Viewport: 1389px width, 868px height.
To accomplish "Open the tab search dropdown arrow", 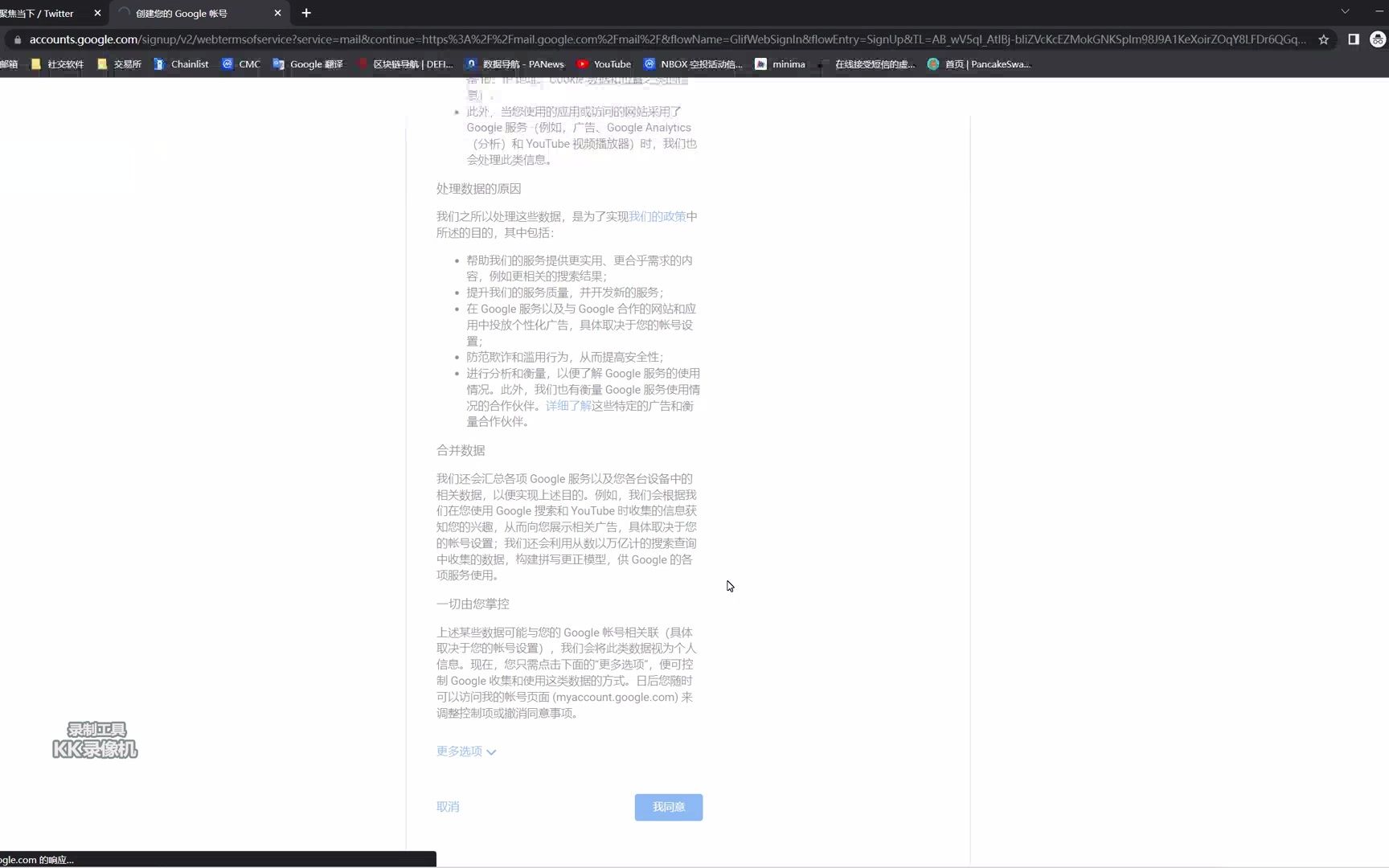I will 1345,11.
